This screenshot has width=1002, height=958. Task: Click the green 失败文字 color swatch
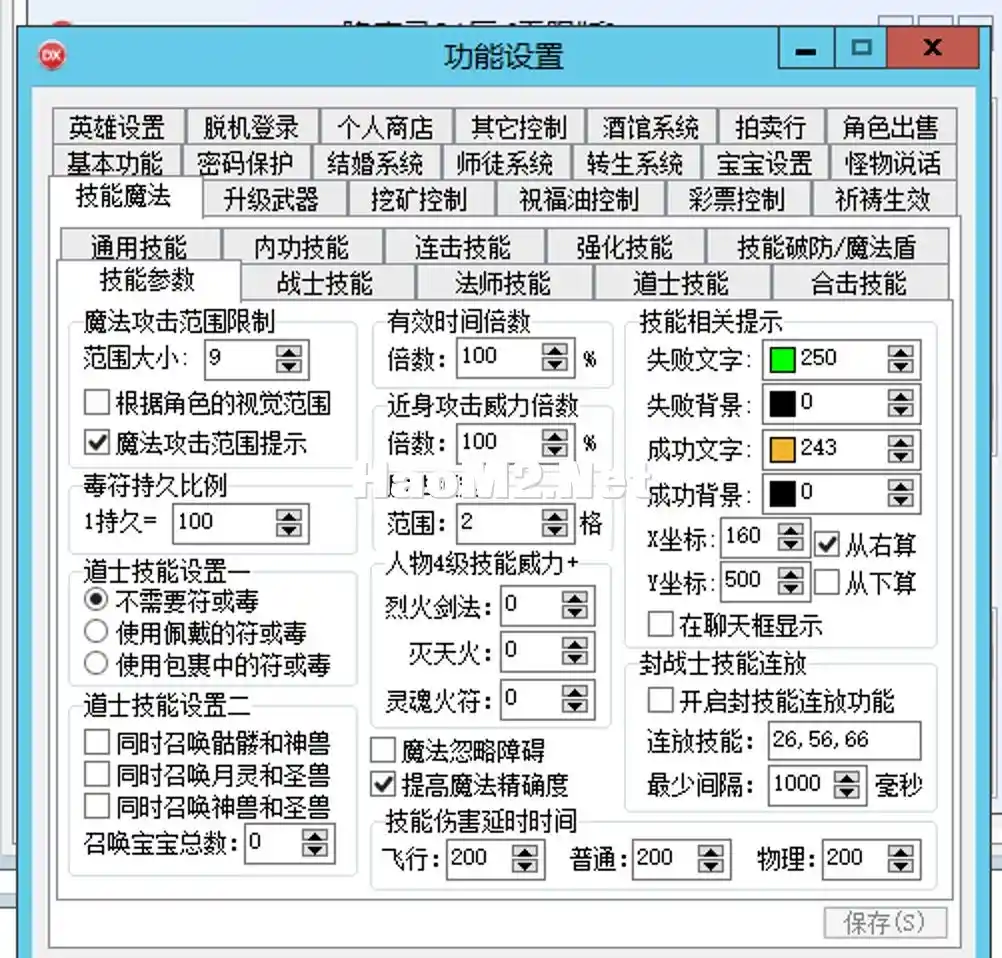click(782, 359)
